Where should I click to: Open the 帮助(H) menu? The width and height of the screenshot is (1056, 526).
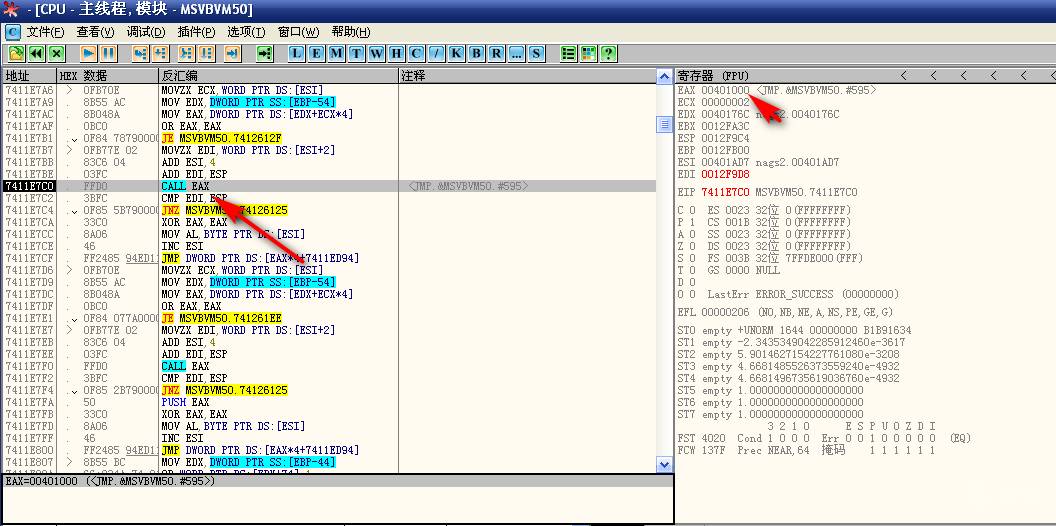click(350, 32)
